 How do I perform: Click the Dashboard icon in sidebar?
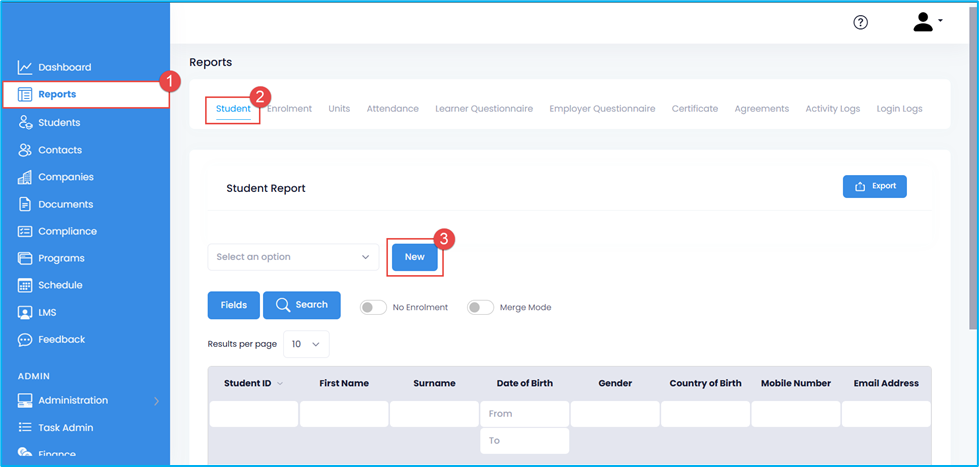pyautogui.click(x=25, y=68)
